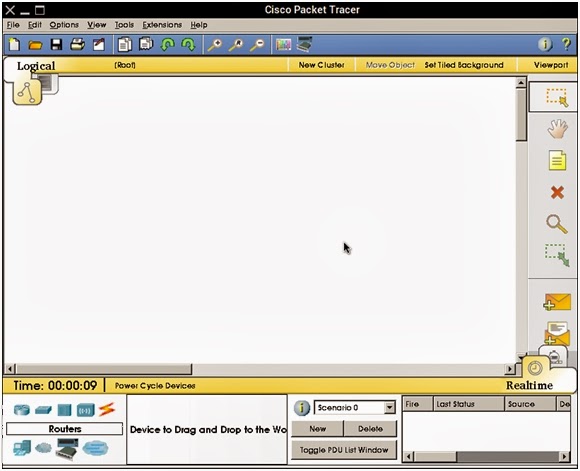Expand the Scenario 0 dropdown
580x471 pixels.
[x=389, y=408]
